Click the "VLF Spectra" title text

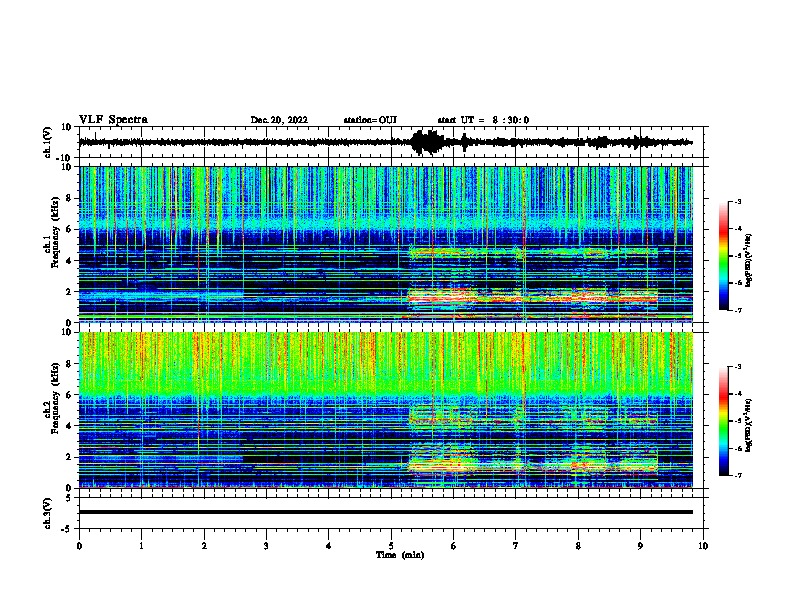113,120
